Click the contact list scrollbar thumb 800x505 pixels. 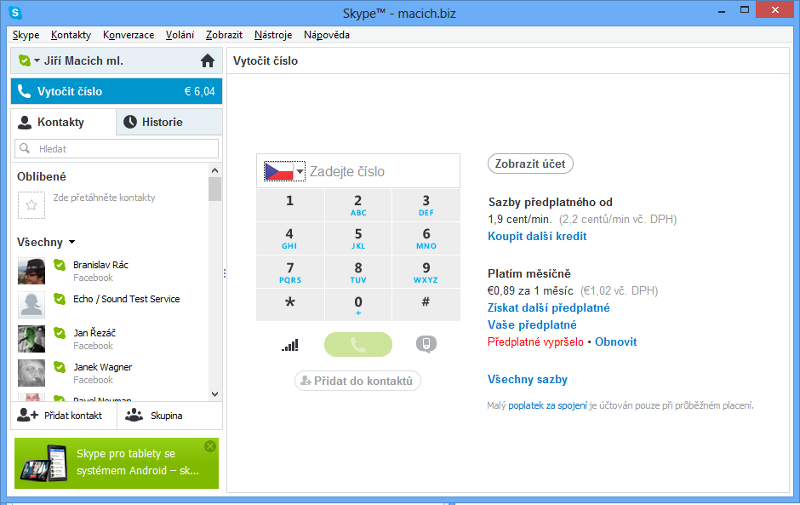pos(214,190)
